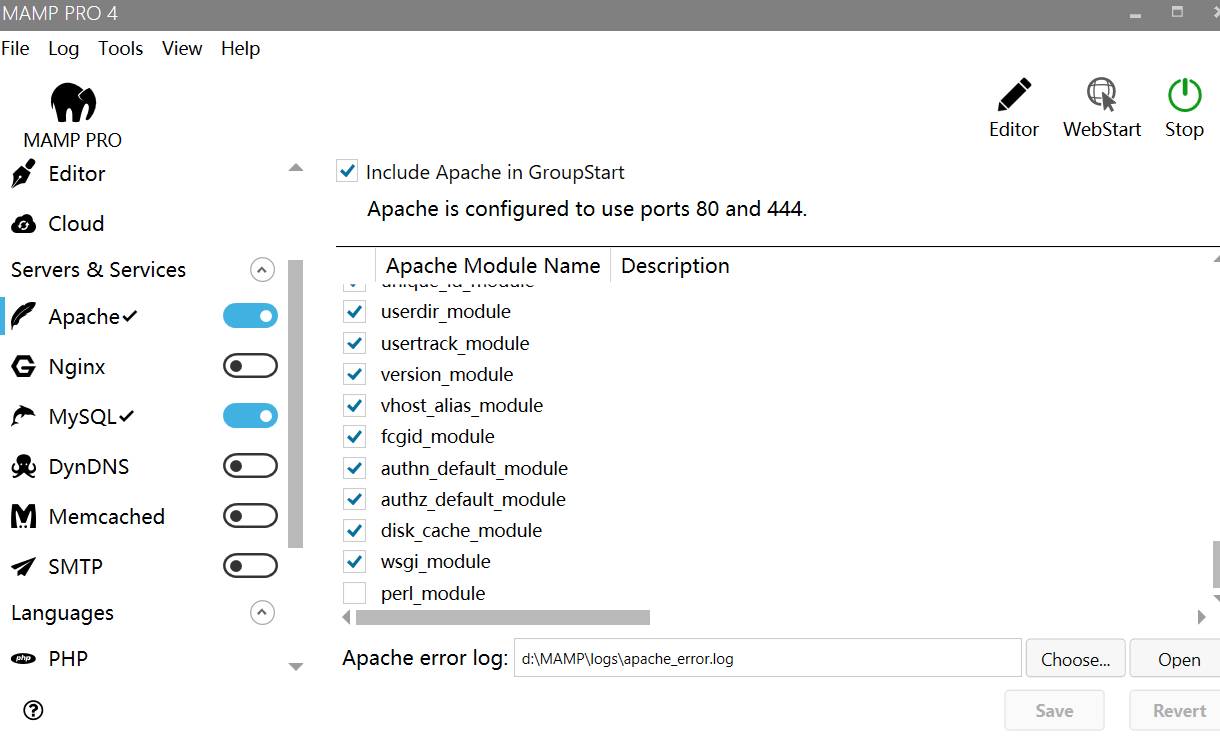
Task: Expand the Languages section
Action: (x=262, y=613)
